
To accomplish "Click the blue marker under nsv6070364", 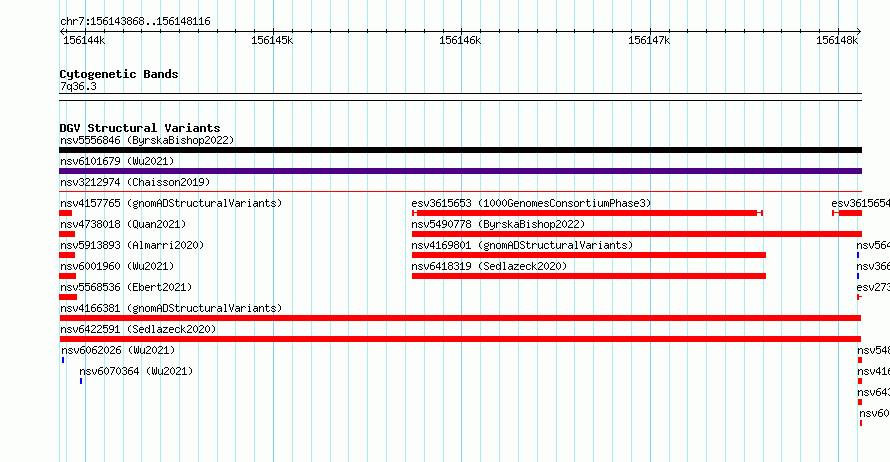I will pos(81,381).
